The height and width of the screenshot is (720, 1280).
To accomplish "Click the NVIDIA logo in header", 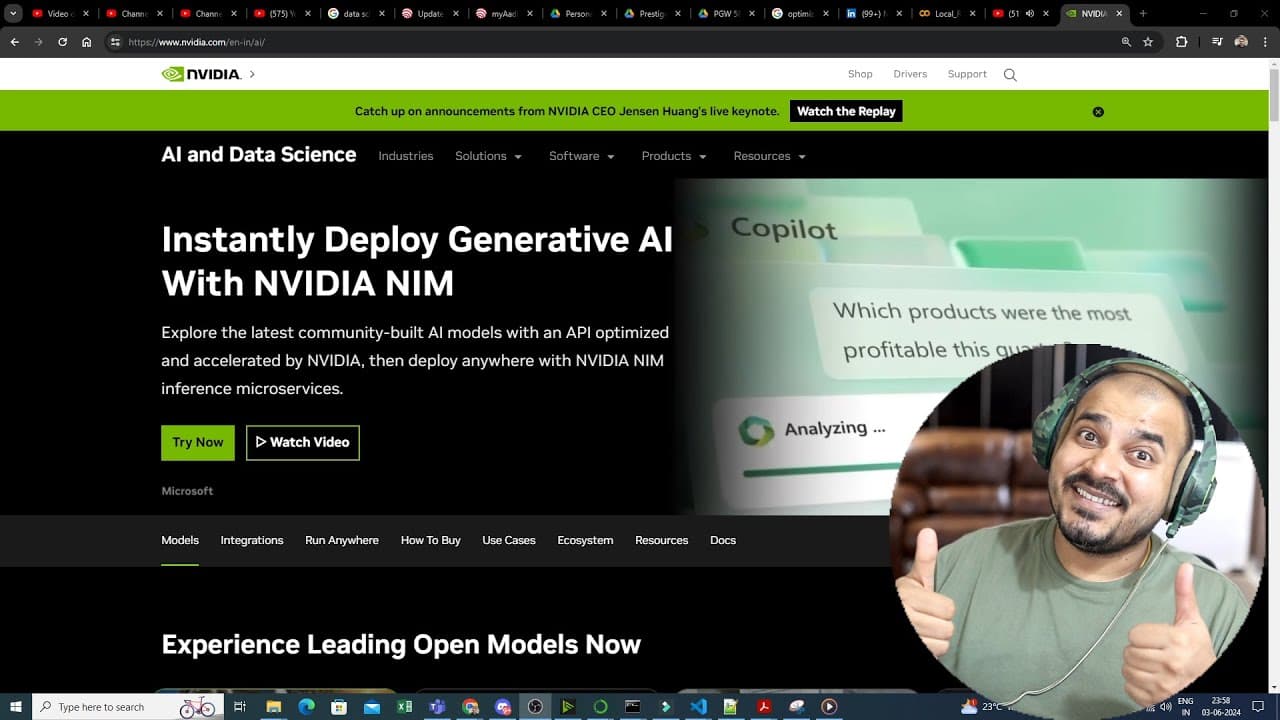I will [x=201, y=74].
